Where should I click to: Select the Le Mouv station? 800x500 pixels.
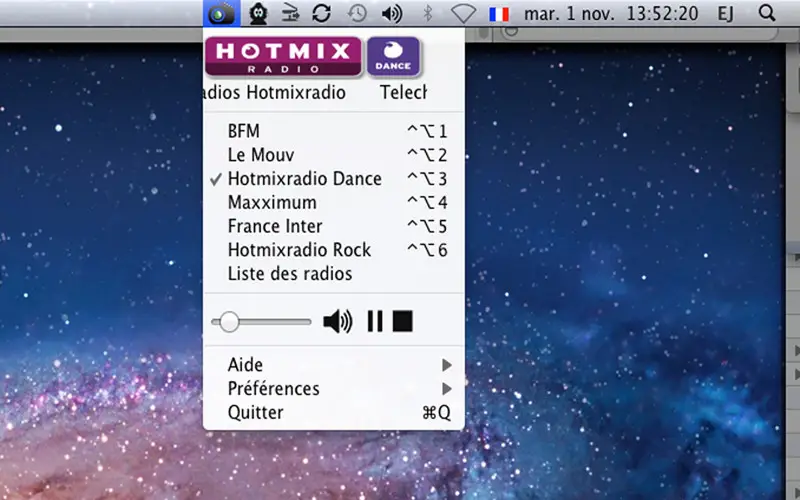334,155
